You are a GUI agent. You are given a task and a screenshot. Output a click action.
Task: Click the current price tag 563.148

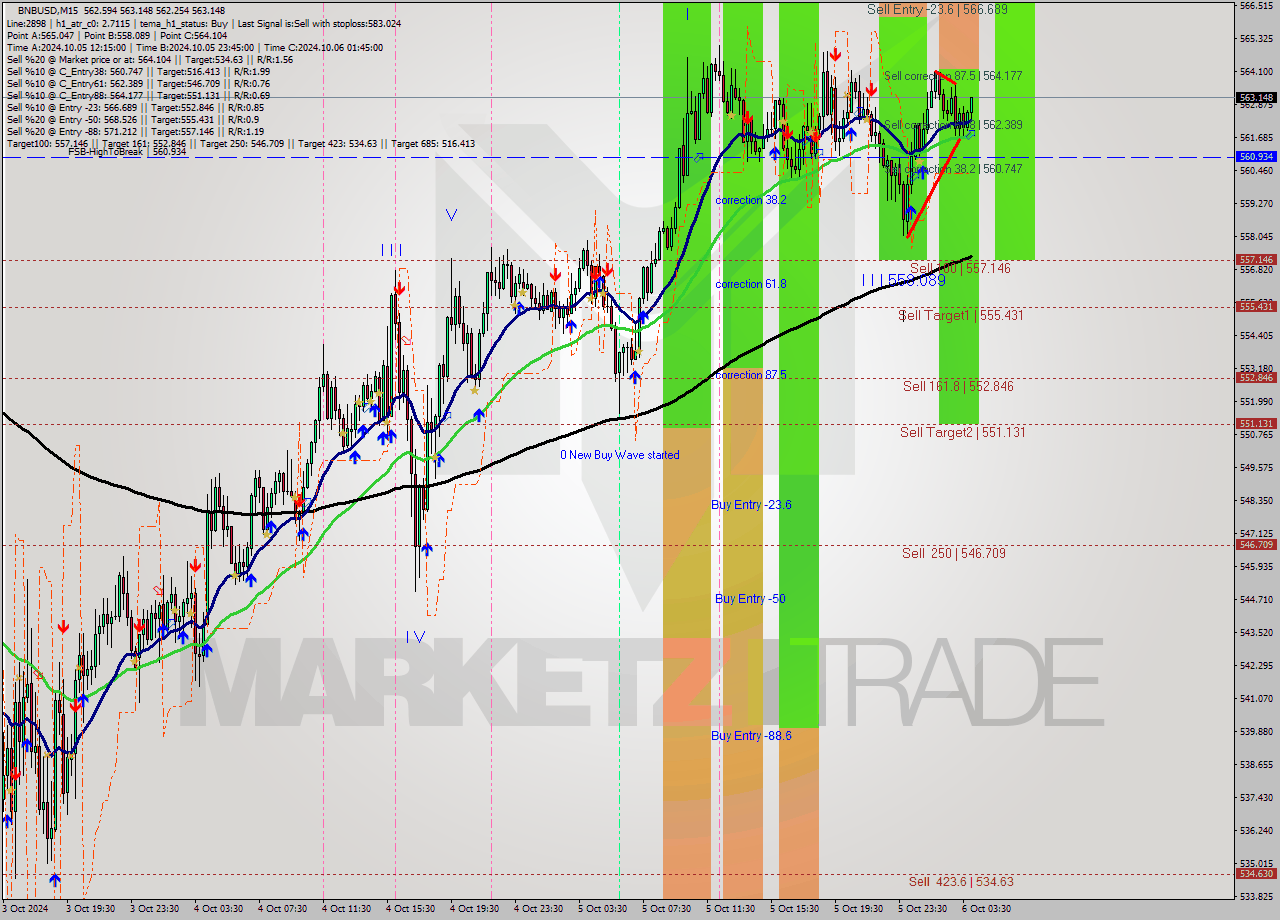(x=1256, y=98)
